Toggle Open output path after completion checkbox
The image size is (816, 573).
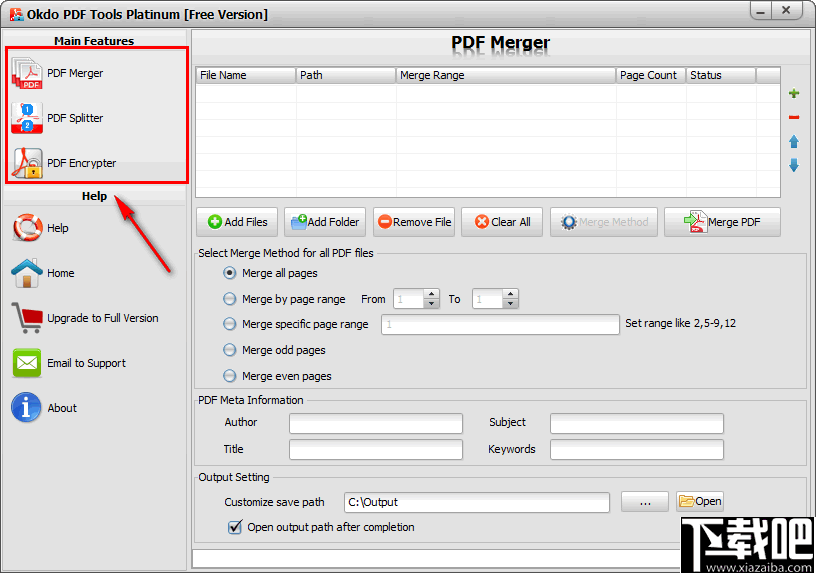click(x=235, y=527)
